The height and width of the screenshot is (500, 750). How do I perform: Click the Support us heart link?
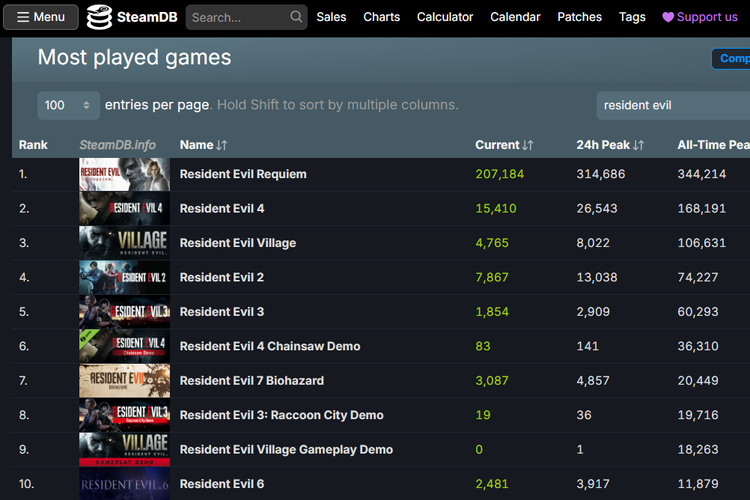[x=700, y=17]
